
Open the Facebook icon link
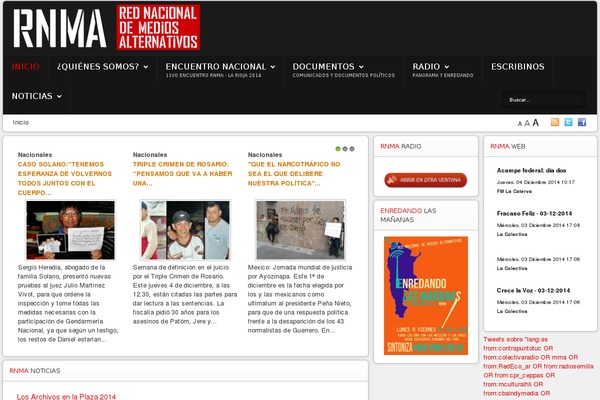coord(582,122)
